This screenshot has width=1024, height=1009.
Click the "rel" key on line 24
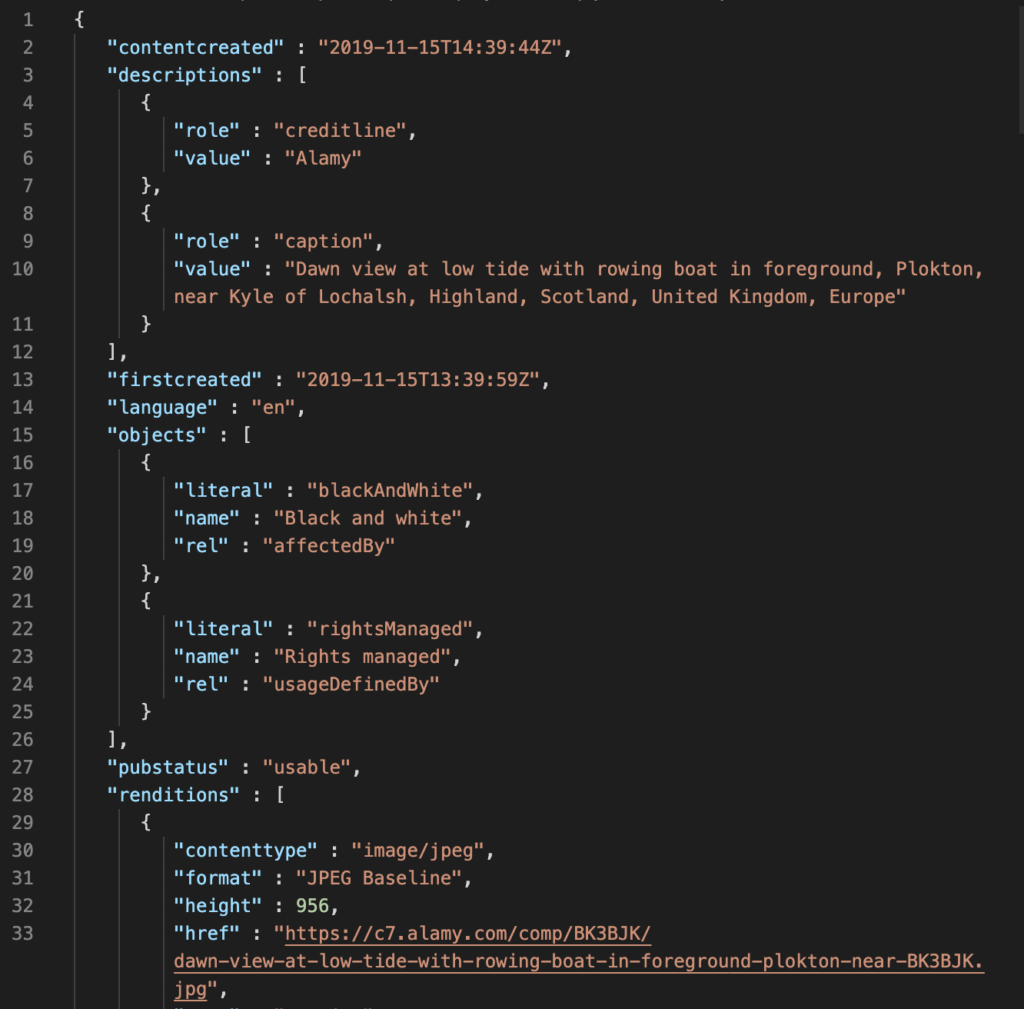click(x=201, y=684)
